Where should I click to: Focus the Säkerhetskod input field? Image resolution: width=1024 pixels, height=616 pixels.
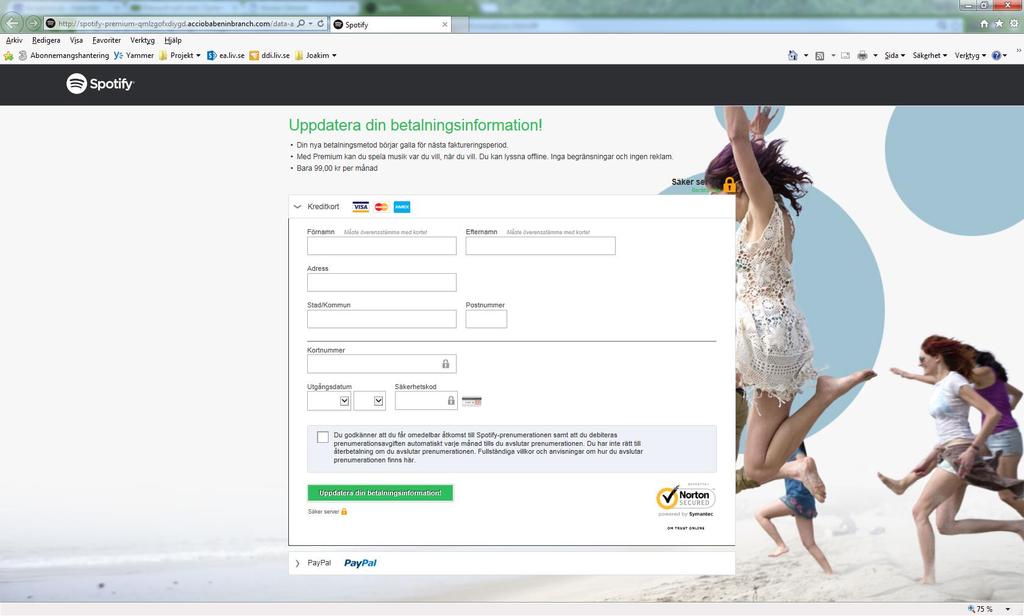pos(426,400)
